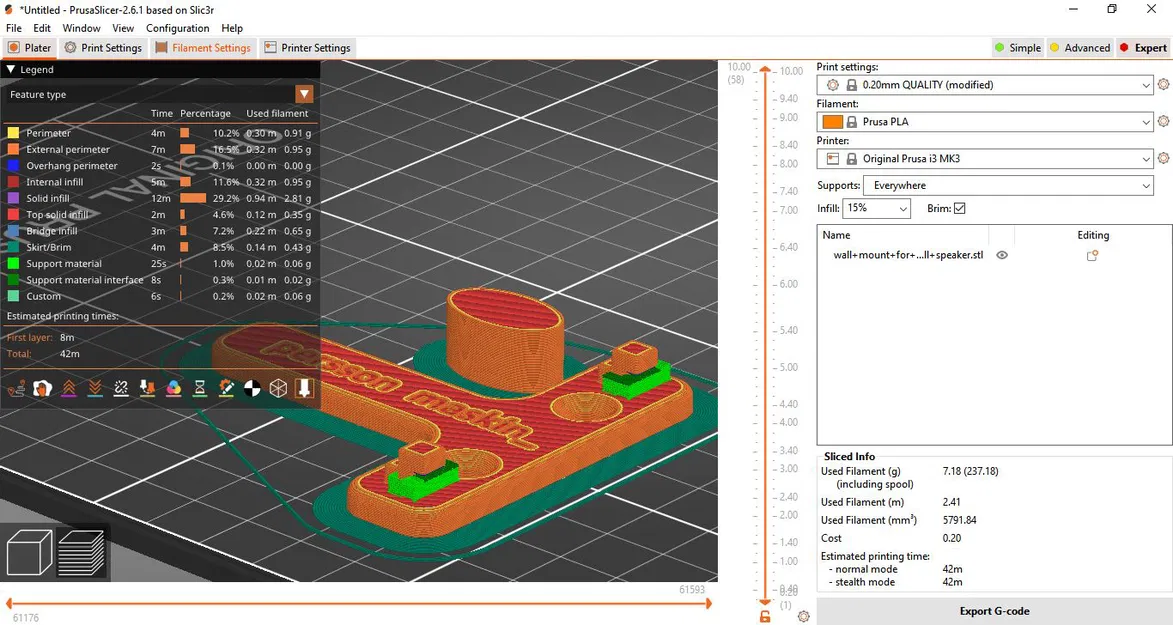
Task: Open the Supports dropdown showing Everywhere
Action: point(1008,185)
